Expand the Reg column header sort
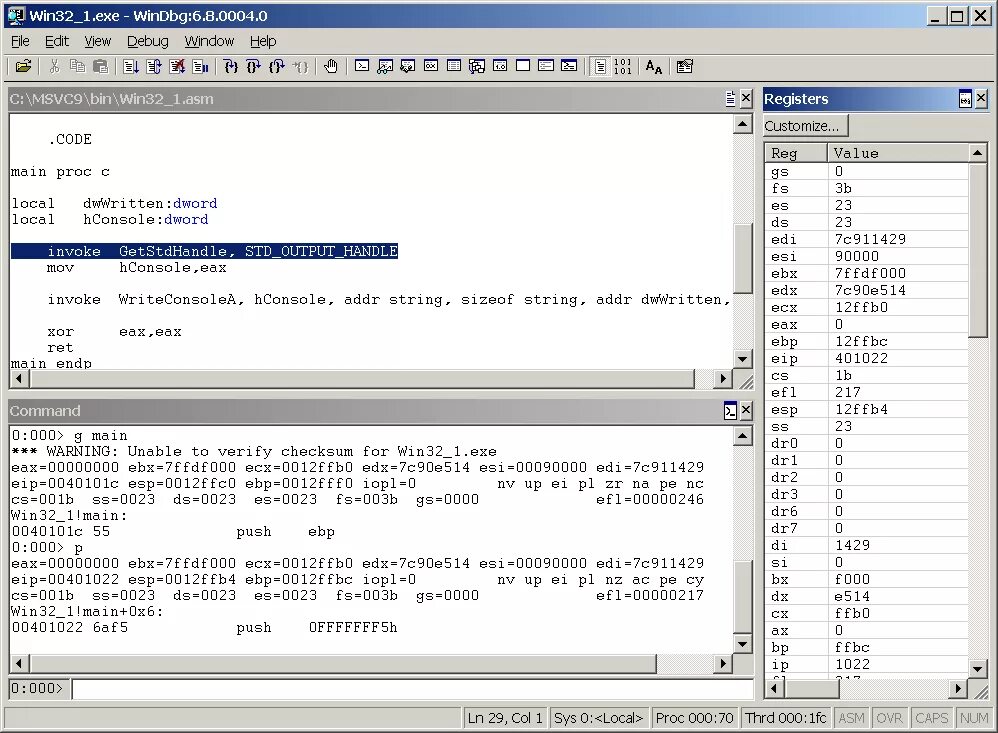This screenshot has height=733, width=998. [794, 152]
